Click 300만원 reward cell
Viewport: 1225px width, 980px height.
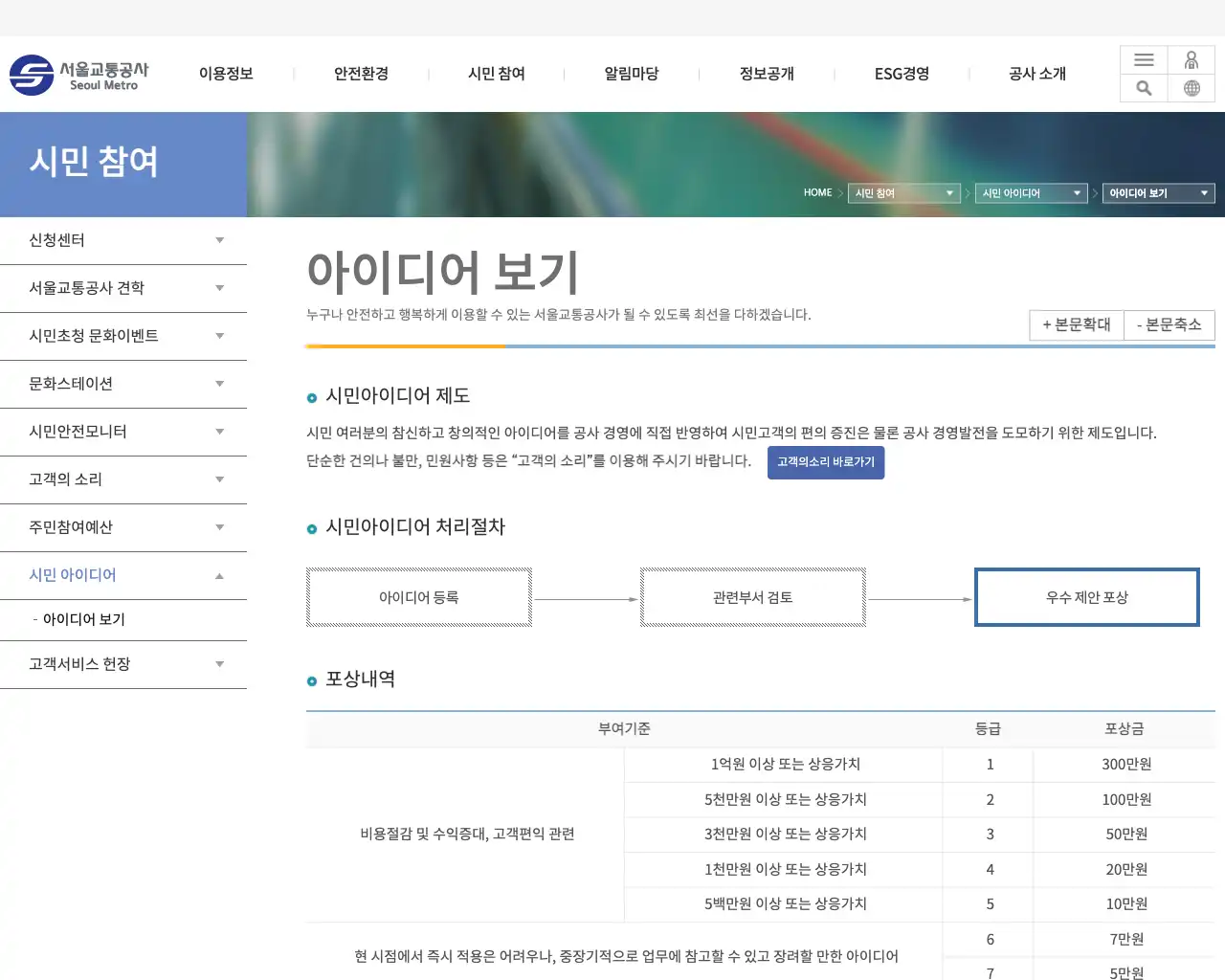click(x=1125, y=765)
